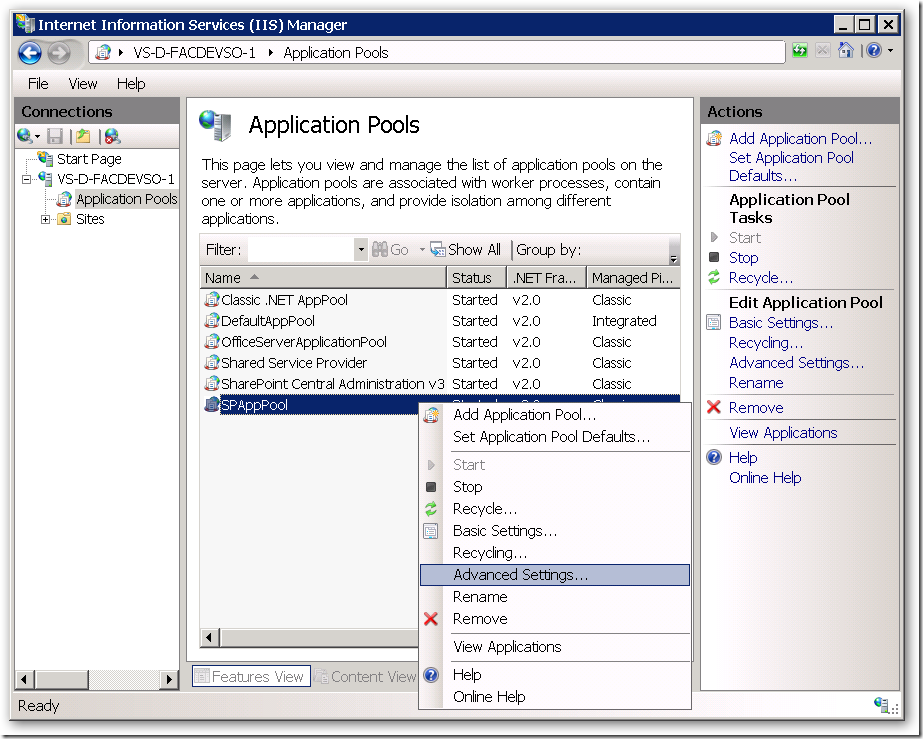
Task: Click Basic Settings link in Actions pane
Action: (781, 323)
